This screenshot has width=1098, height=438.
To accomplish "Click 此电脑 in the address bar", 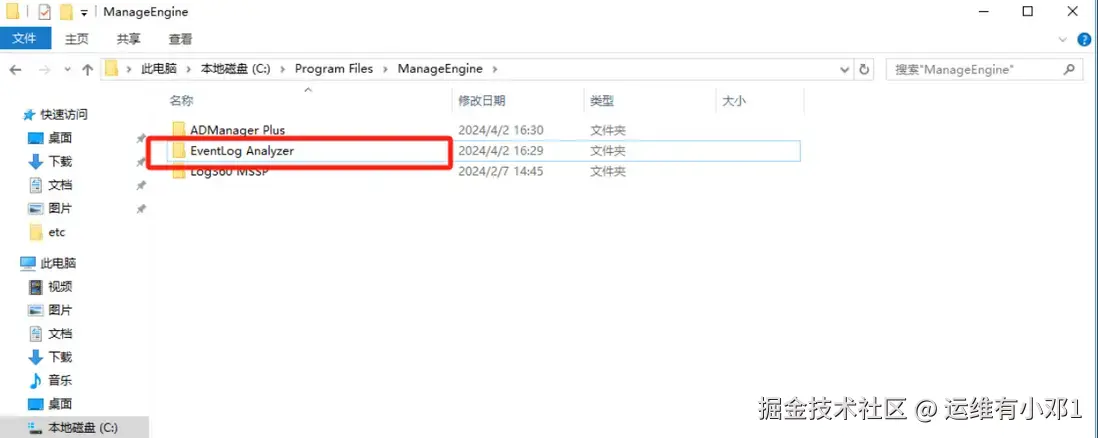I will [159, 69].
